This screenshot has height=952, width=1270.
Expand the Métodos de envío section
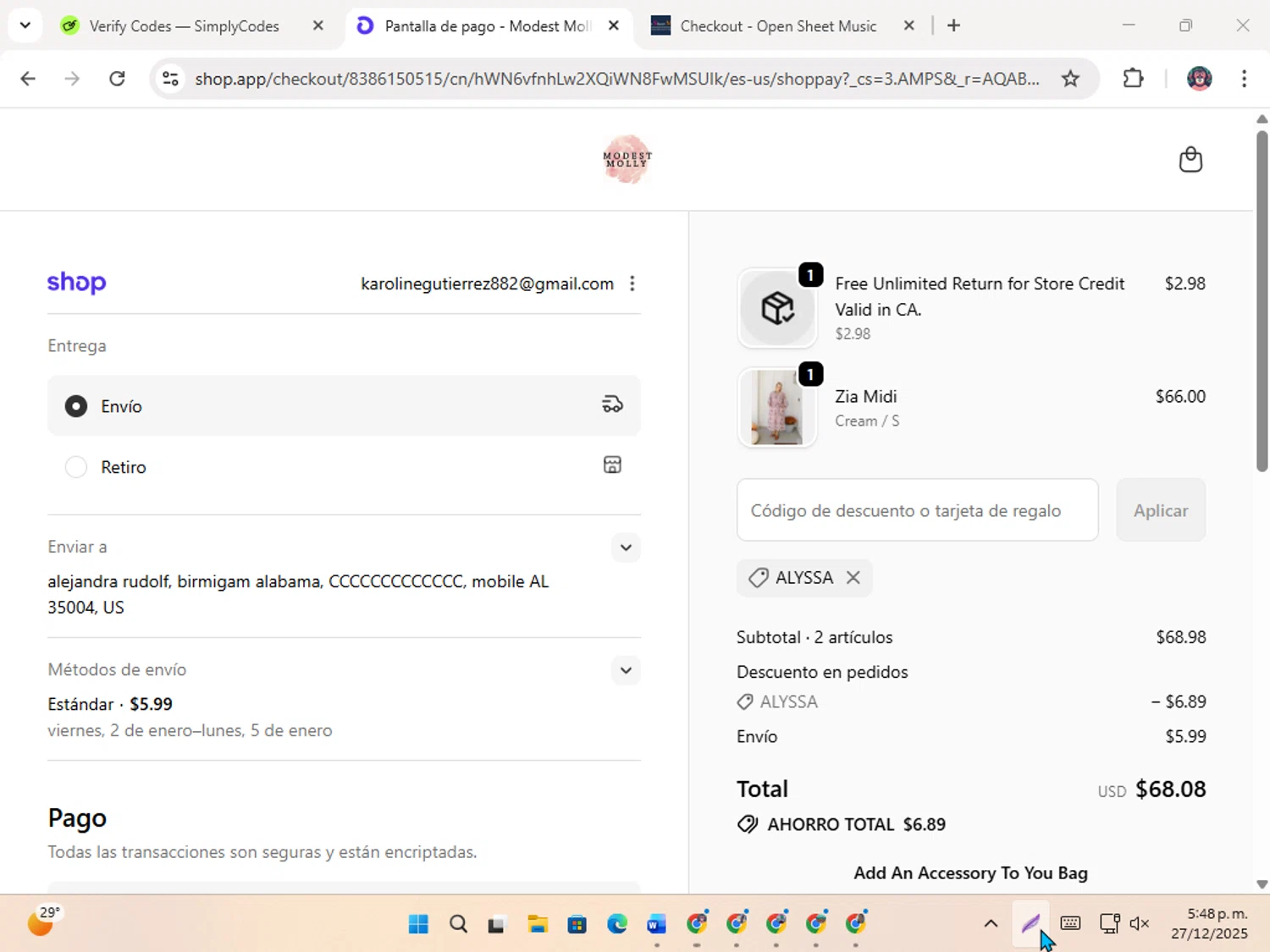pos(626,670)
